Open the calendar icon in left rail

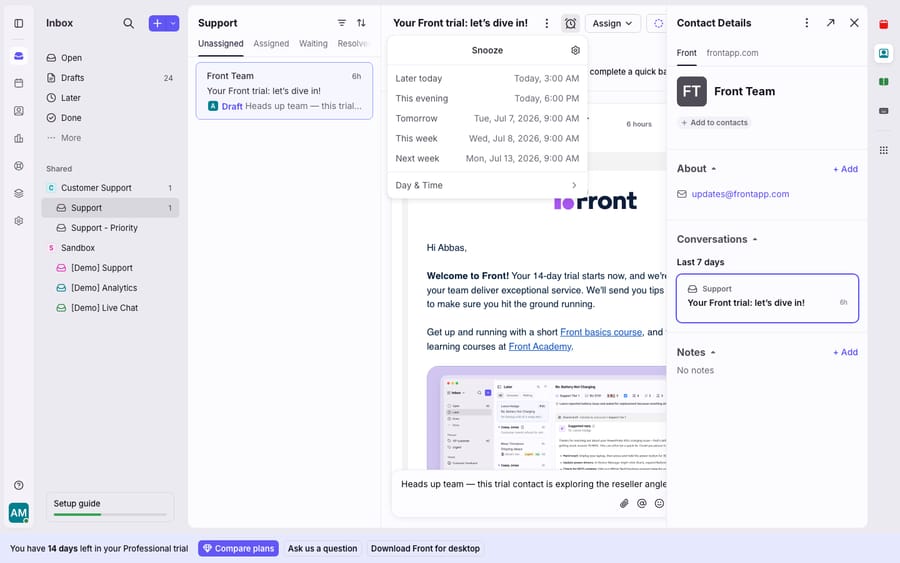pos(18,83)
